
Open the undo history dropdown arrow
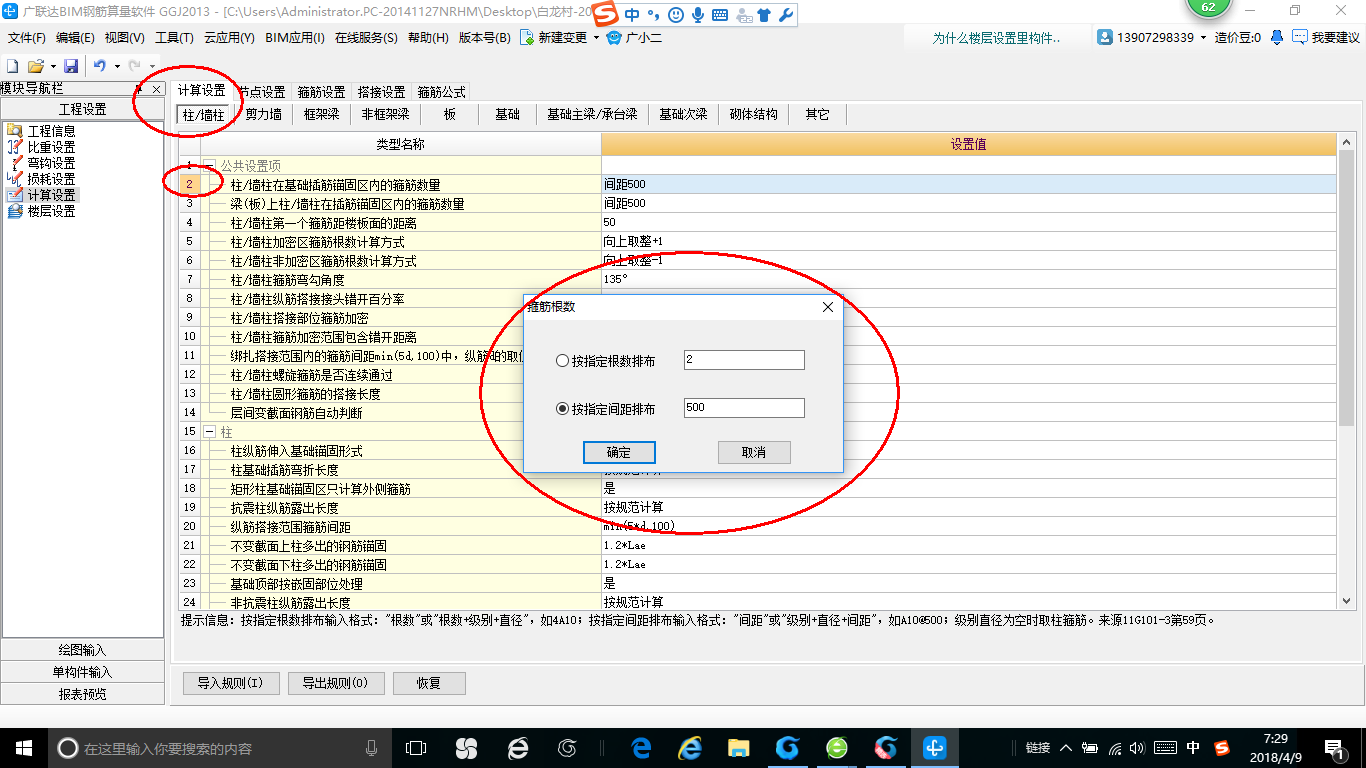[116, 66]
